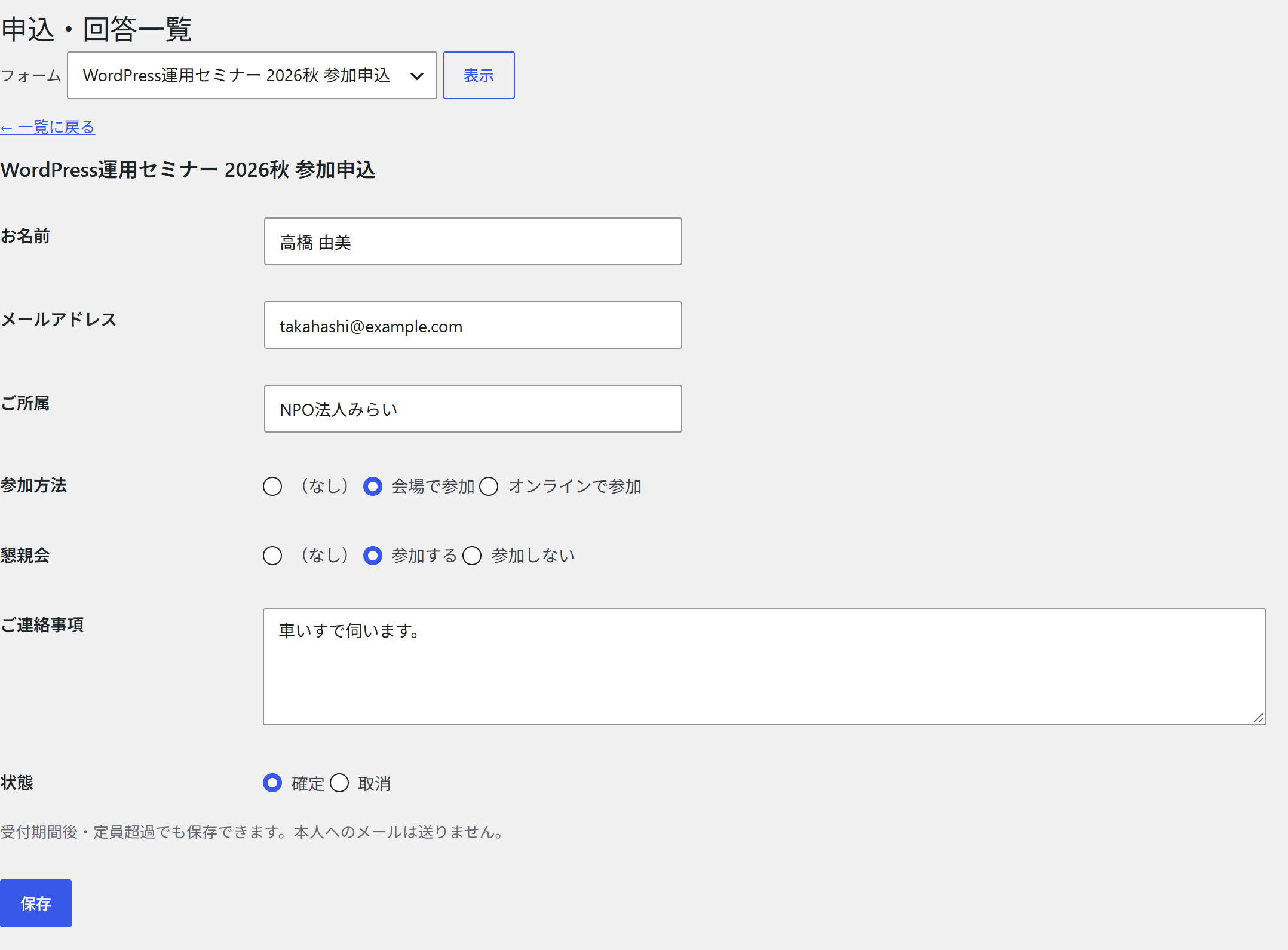Click the ご連絡事項 textarea

tap(764, 667)
